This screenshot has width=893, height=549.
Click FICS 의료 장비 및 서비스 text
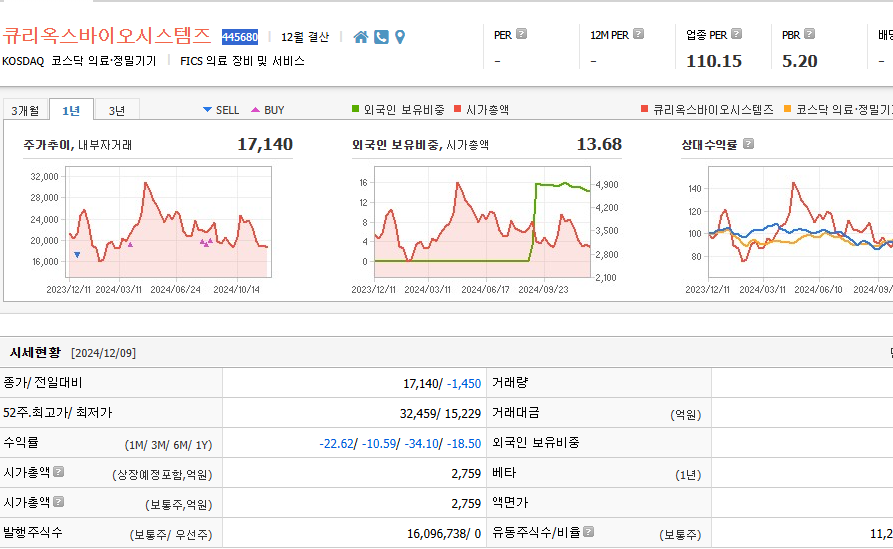[x=242, y=61]
